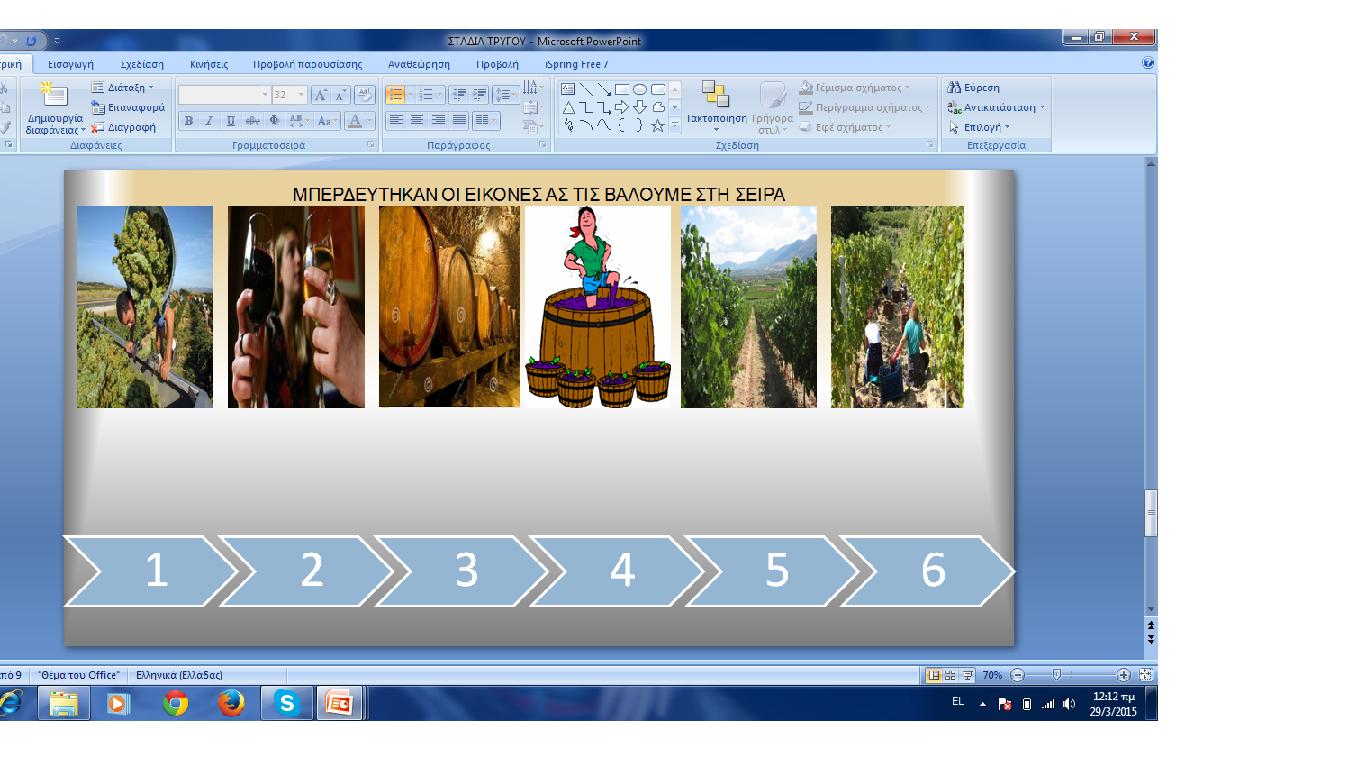Select the Text Box shape

568,89
